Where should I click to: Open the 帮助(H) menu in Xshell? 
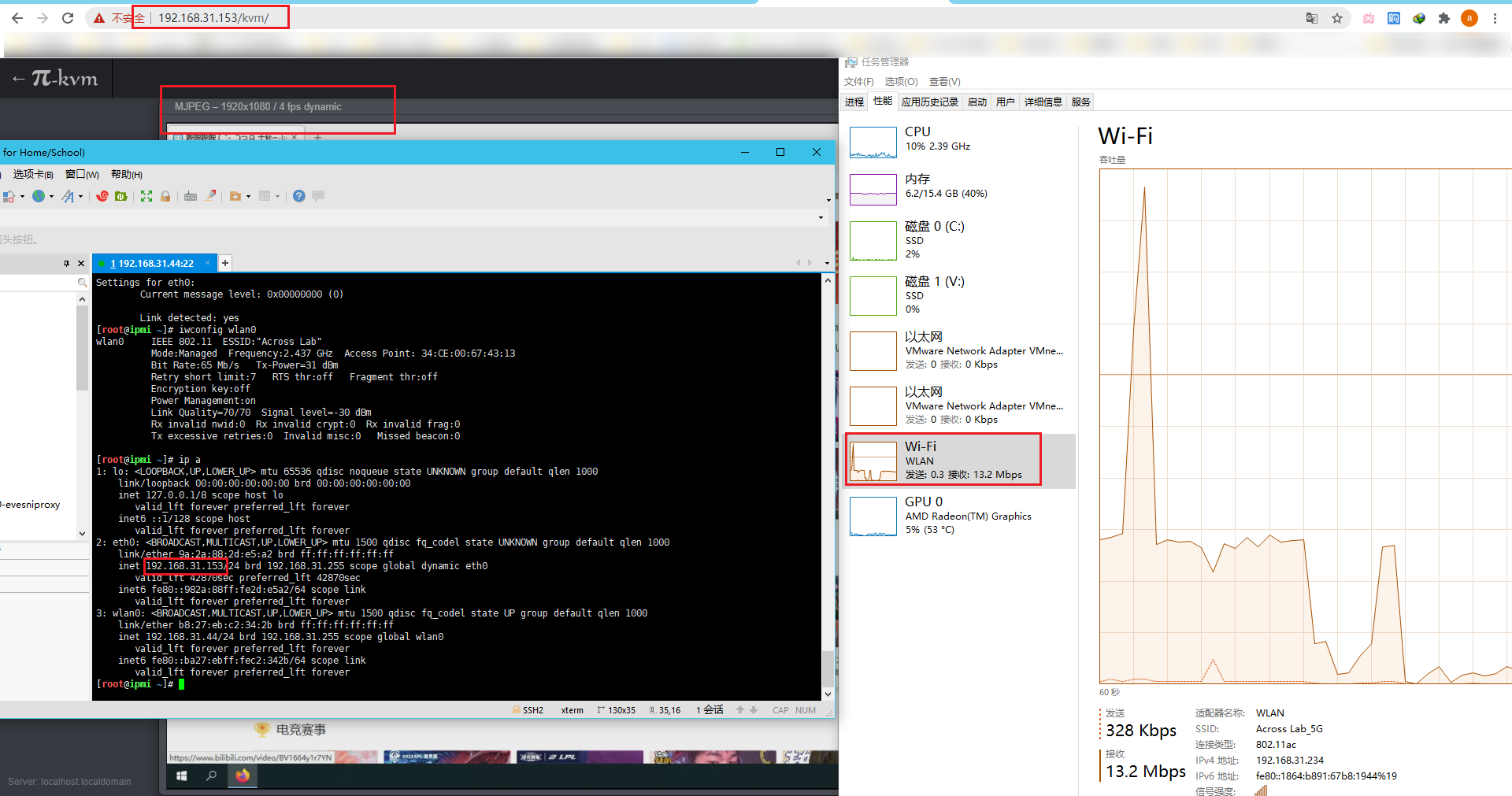coord(126,174)
